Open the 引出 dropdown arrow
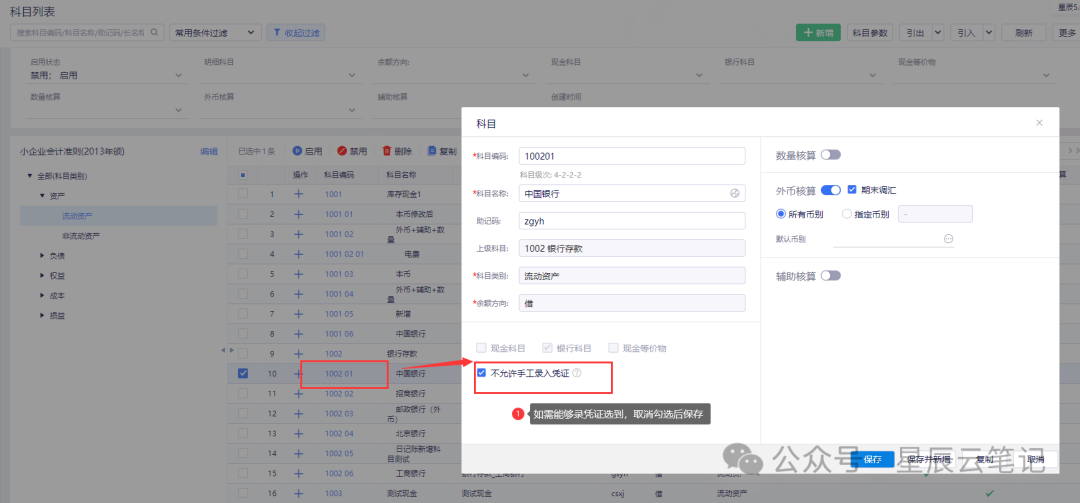Screen dimensions: 1080x503 click(937, 32)
